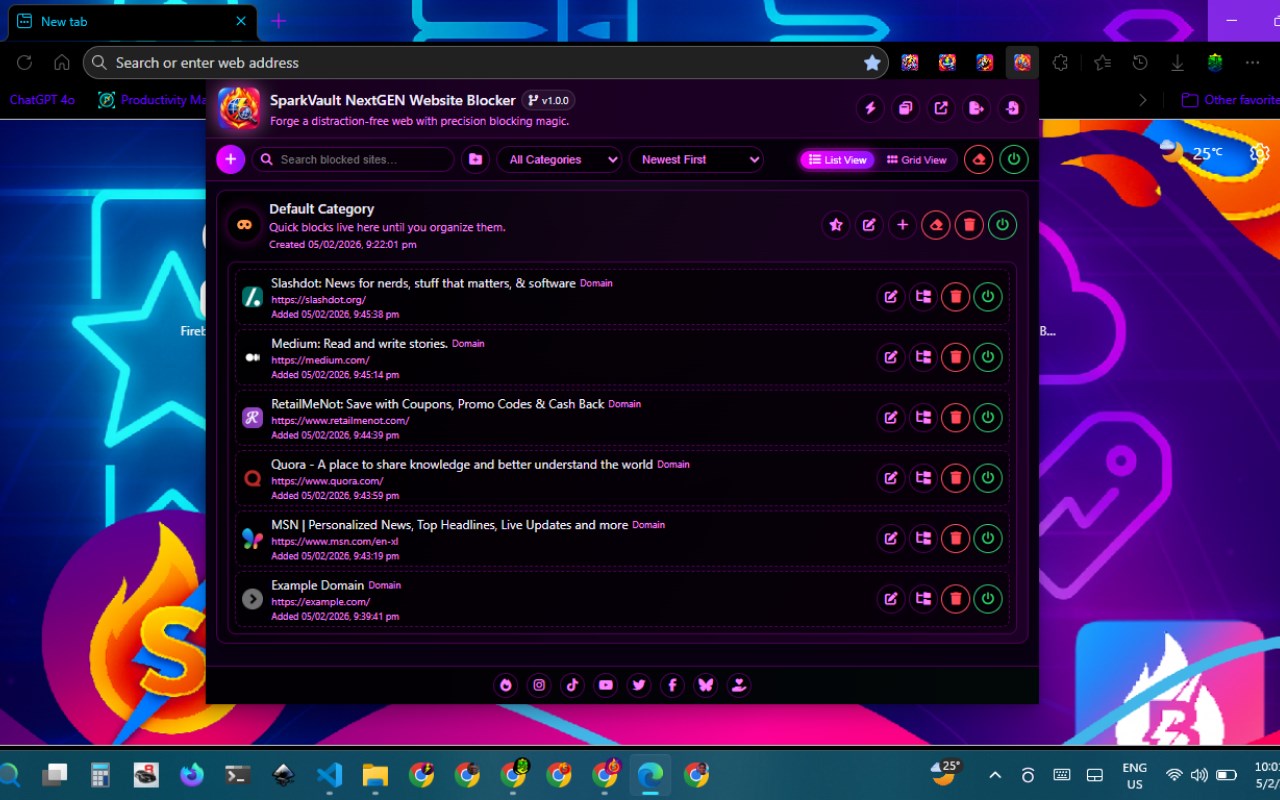
Task: Open the Bluesky butterfly icon in the footer
Action: coord(705,685)
